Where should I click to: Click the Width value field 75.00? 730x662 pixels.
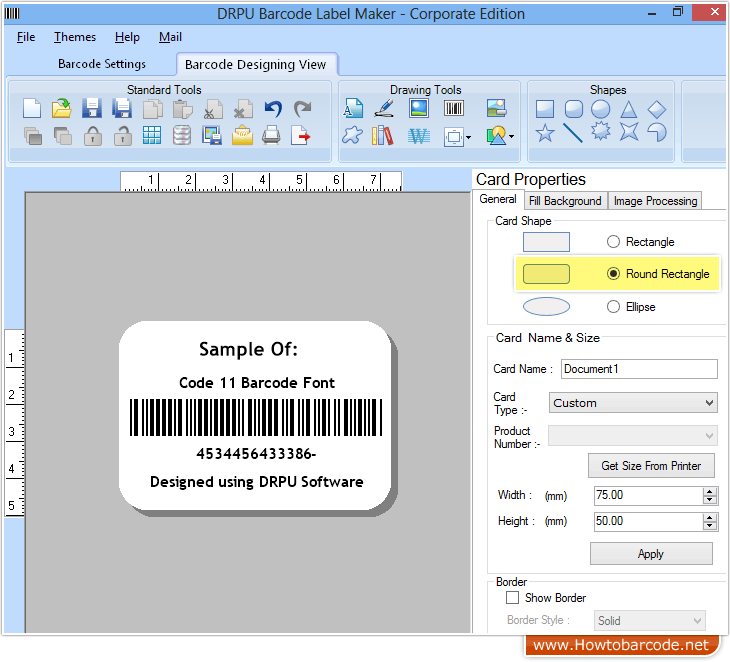649,495
